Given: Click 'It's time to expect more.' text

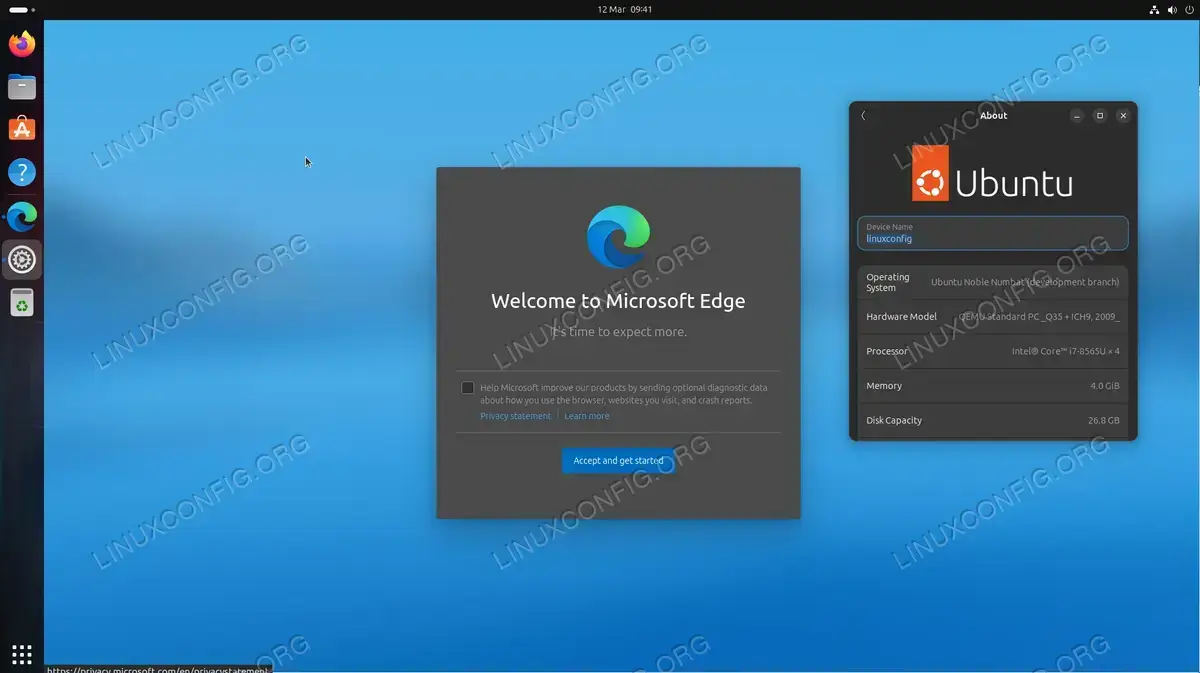Looking at the screenshot, I should coord(618,332).
